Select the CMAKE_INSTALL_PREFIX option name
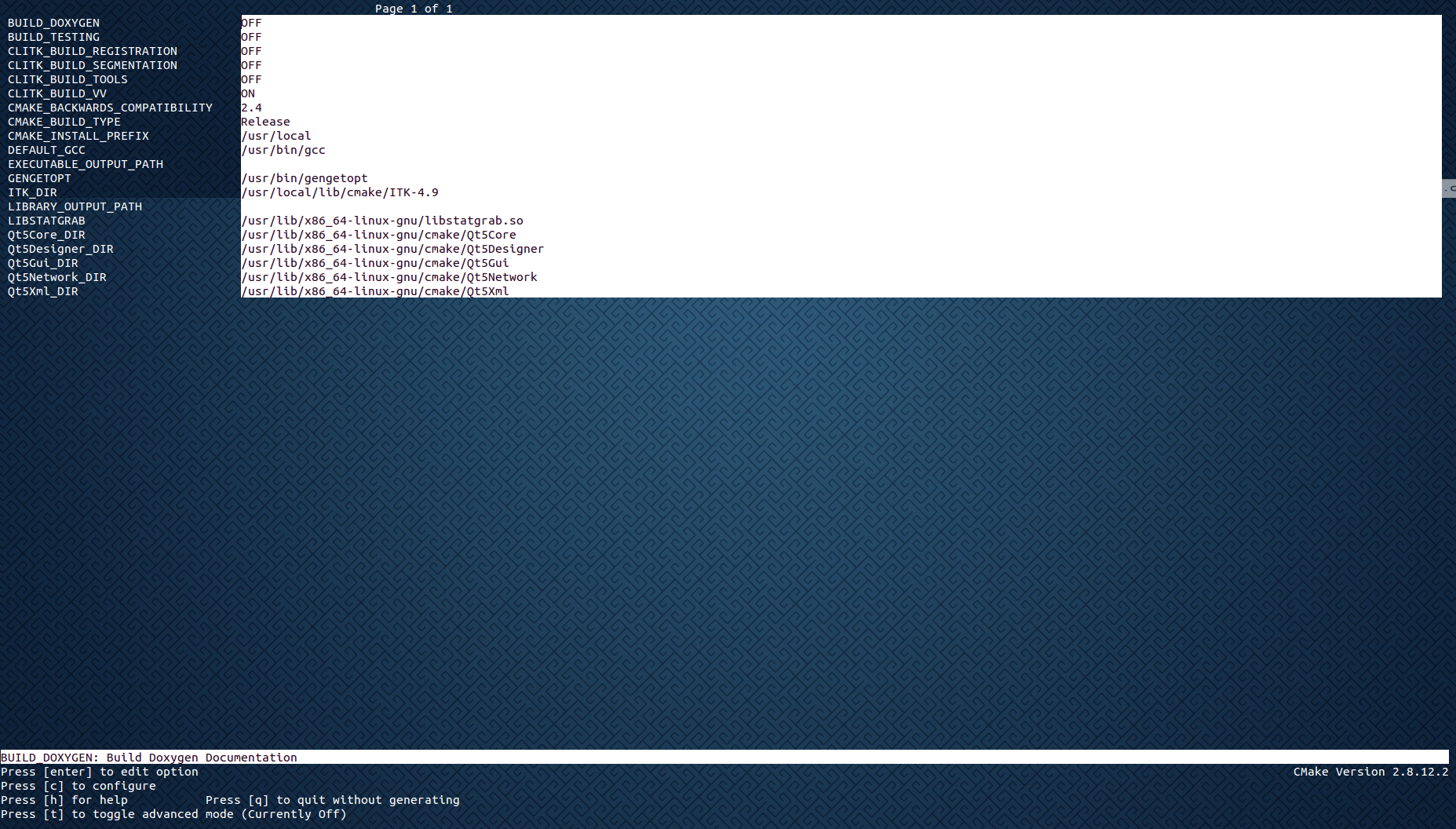Screen dimensions: 1456x829 [x=78, y=136]
